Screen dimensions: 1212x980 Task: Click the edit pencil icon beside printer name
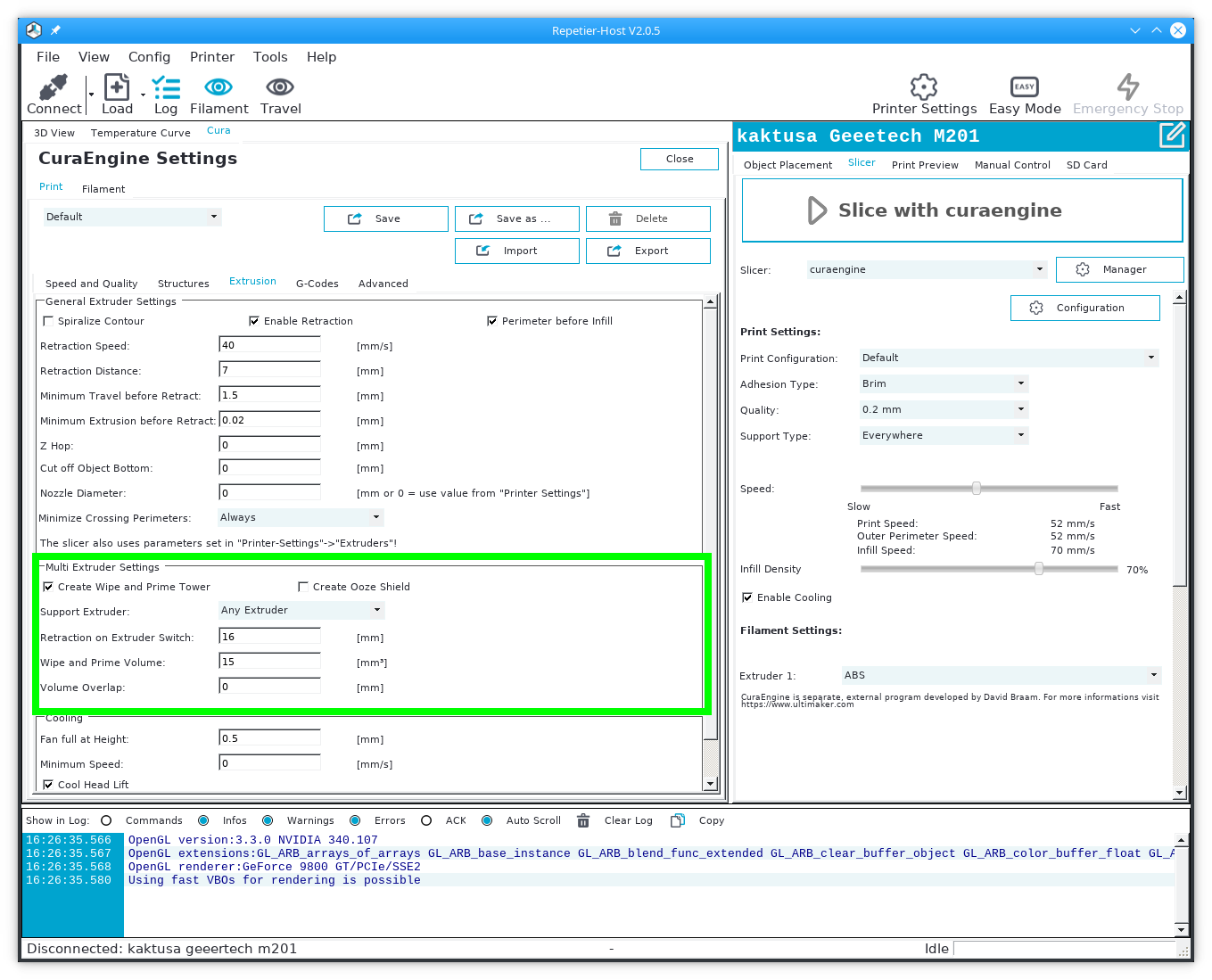(x=1172, y=136)
